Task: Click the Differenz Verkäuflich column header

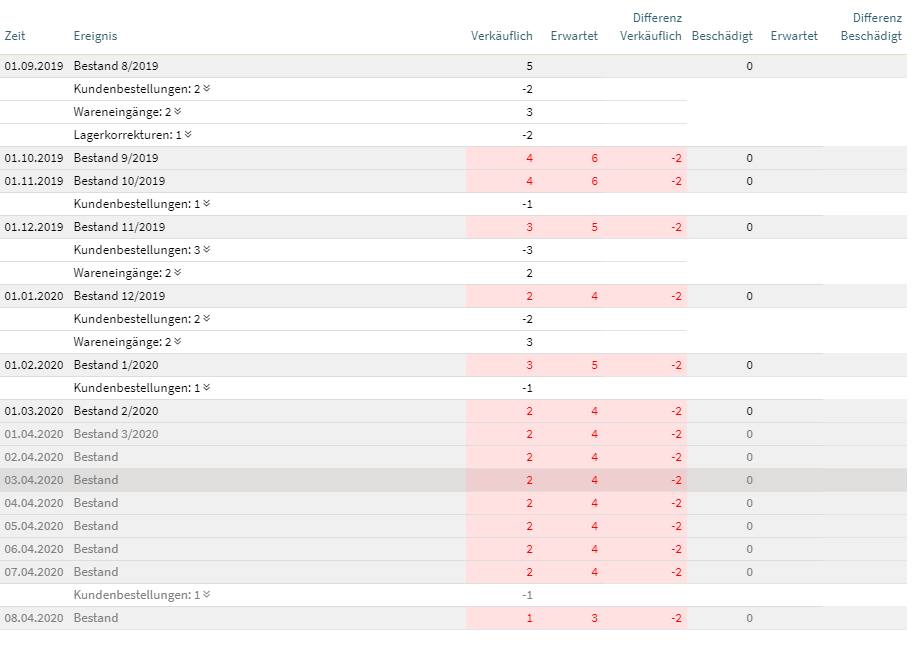Action: pos(652,27)
